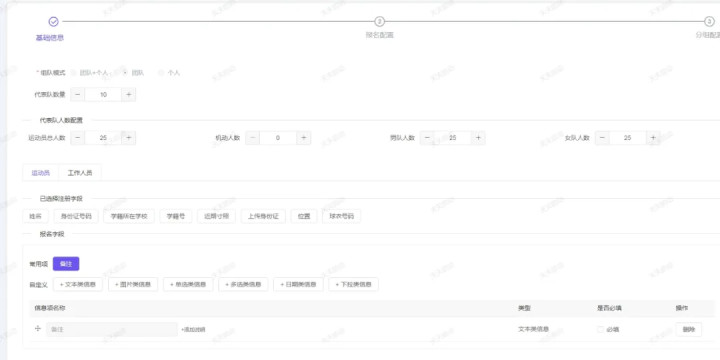Click the 近期寸照 field tag
Image resolution: width=720 pixels, height=360 pixels.
click(217, 216)
